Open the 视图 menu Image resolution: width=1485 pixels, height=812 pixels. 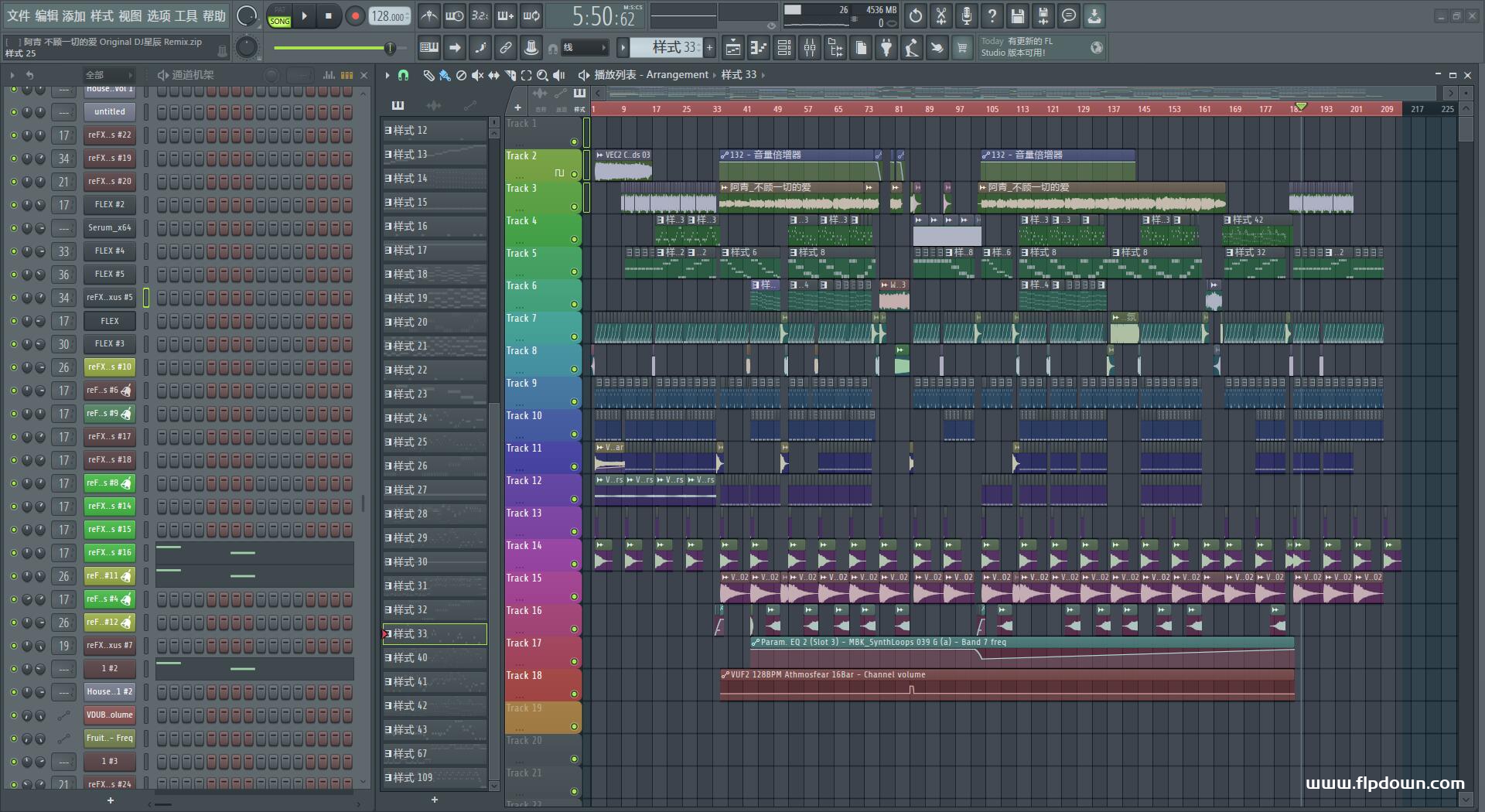click(130, 15)
